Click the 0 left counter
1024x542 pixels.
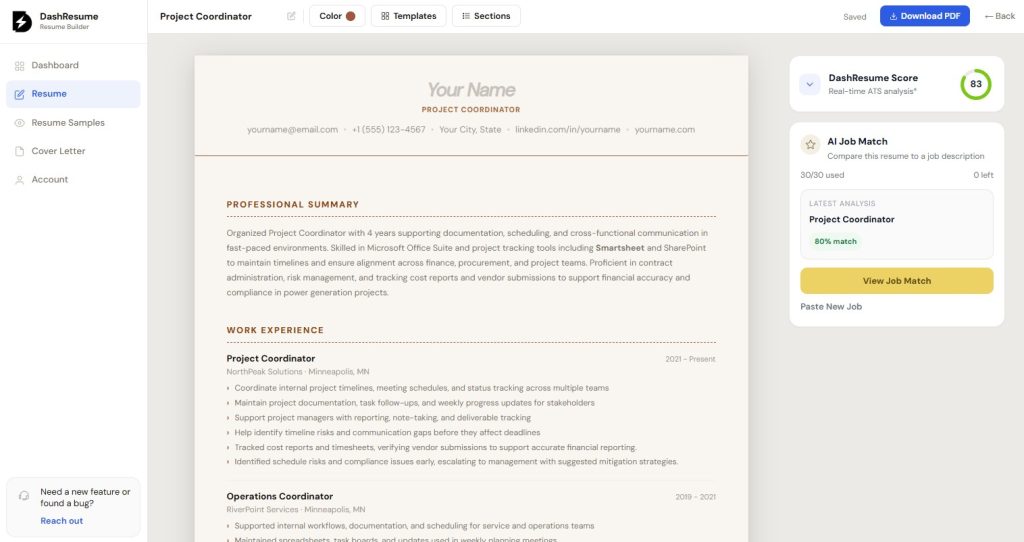click(983, 175)
